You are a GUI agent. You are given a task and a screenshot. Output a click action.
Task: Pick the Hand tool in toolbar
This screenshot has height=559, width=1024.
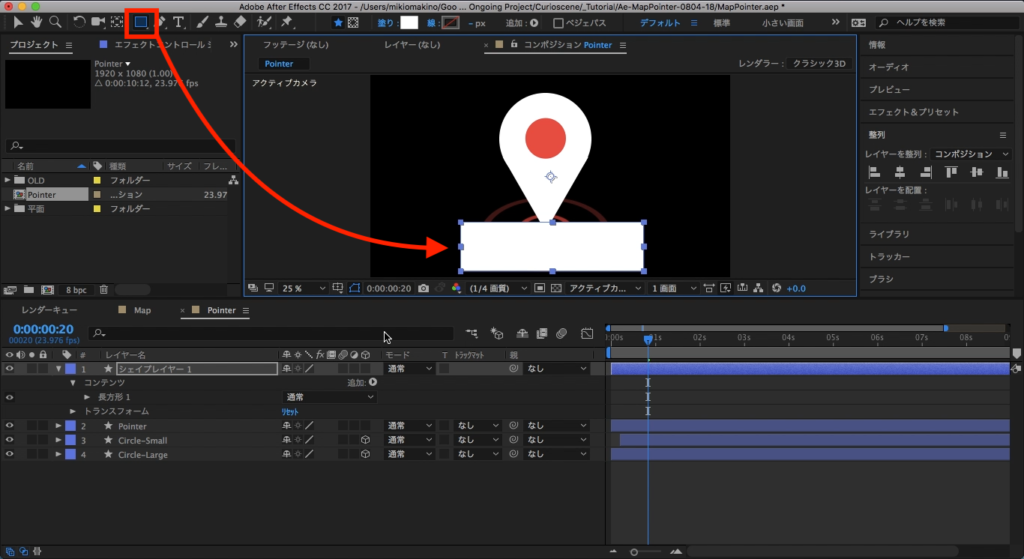pyautogui.click(x=37, y=22)
